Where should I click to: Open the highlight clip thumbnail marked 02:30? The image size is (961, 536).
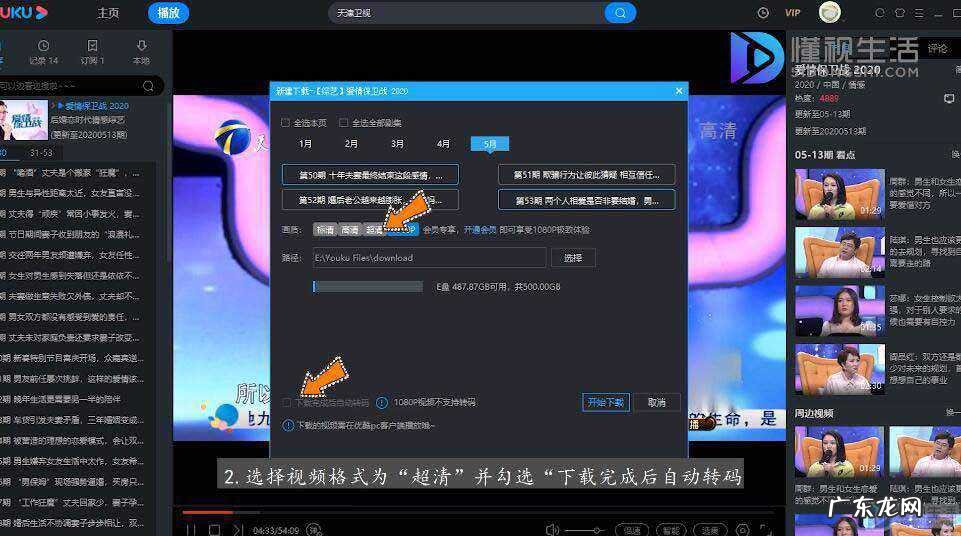840,369
